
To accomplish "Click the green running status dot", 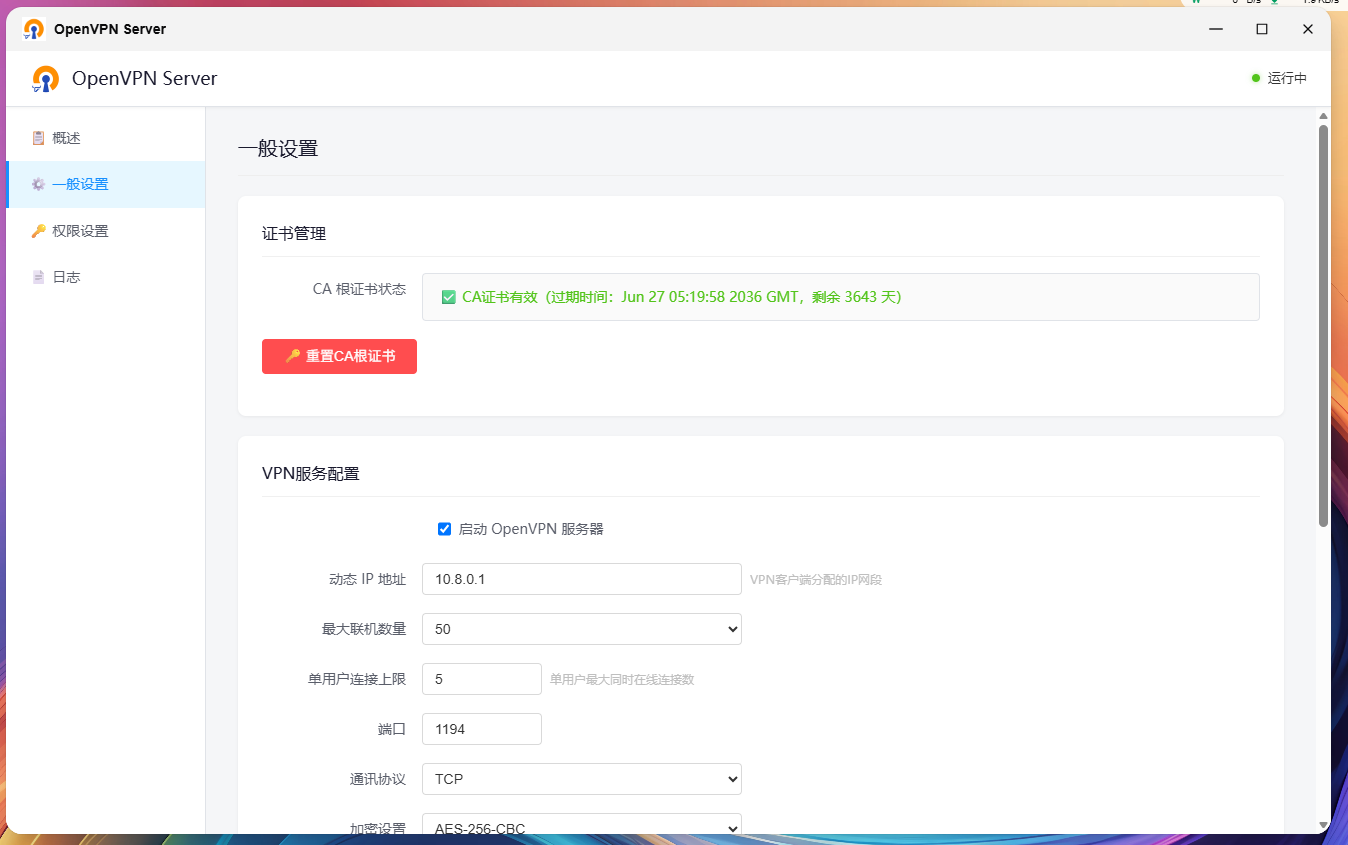I will (x=1256, y=78).
